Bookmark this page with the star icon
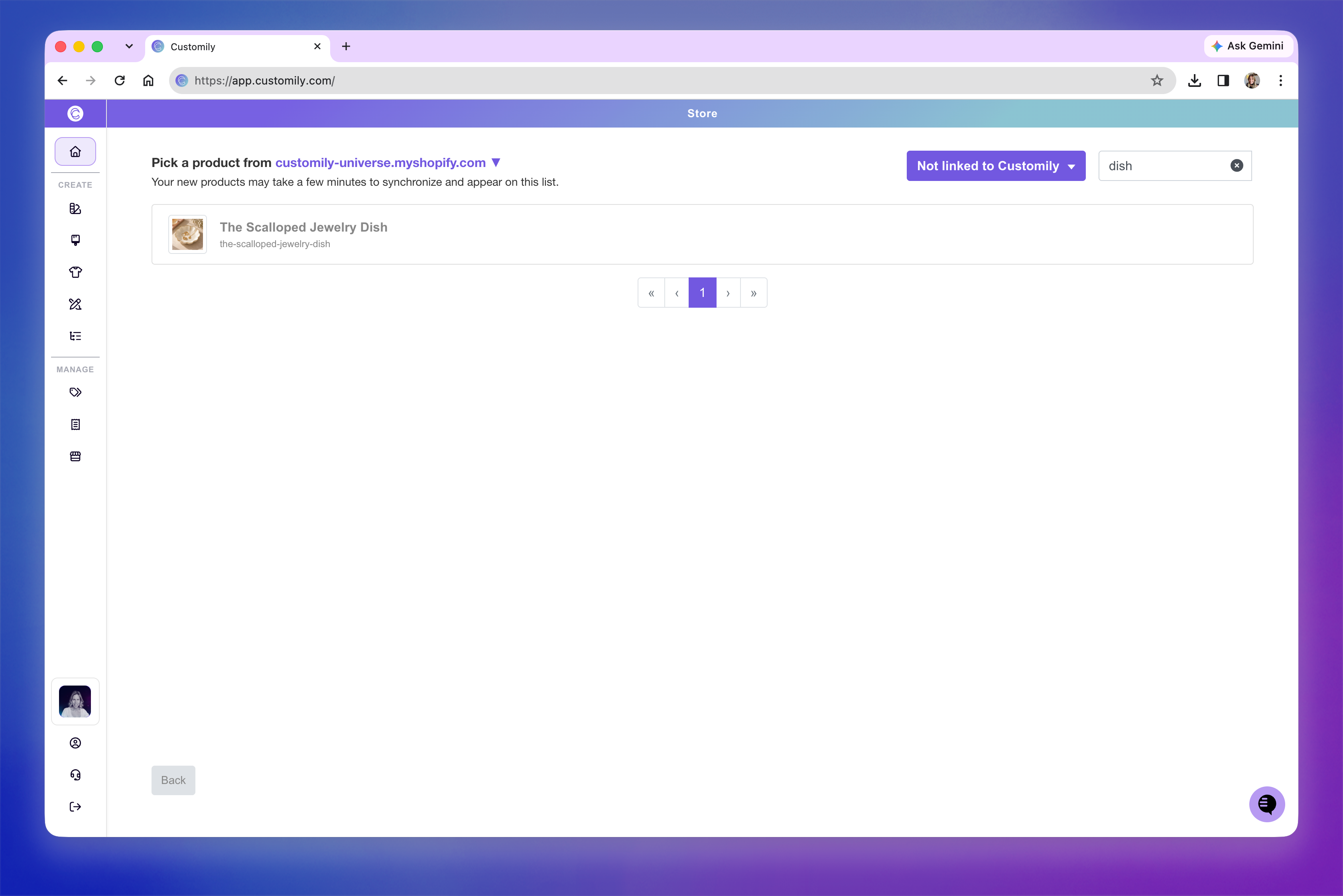Viewport: 1343px width, 896px height. (x=1157, y=81)
